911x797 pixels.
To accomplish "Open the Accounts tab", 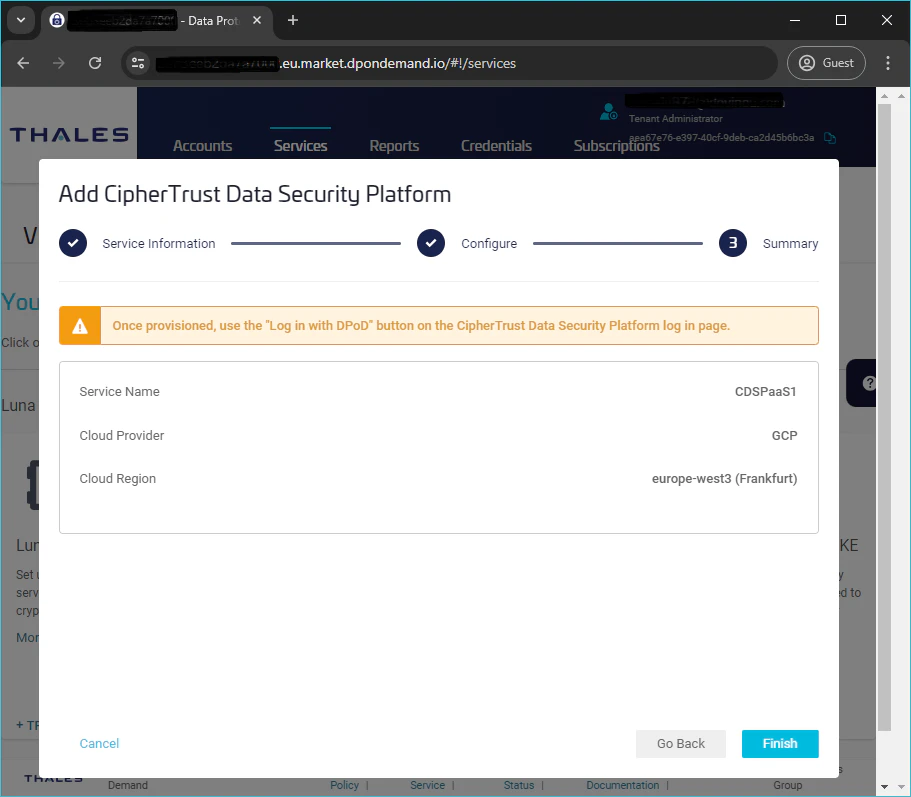I will pyautogui.click(x=202, y=146).
